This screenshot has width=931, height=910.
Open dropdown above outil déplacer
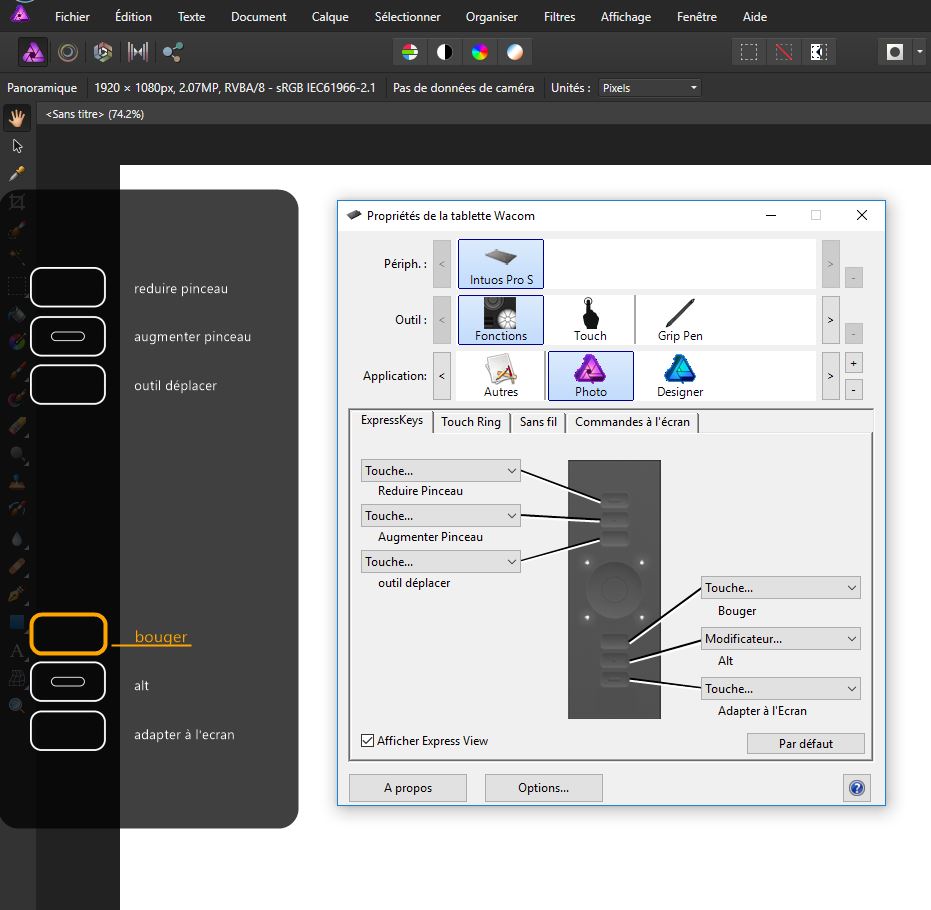pyautogui.click(x=441, y=562)
